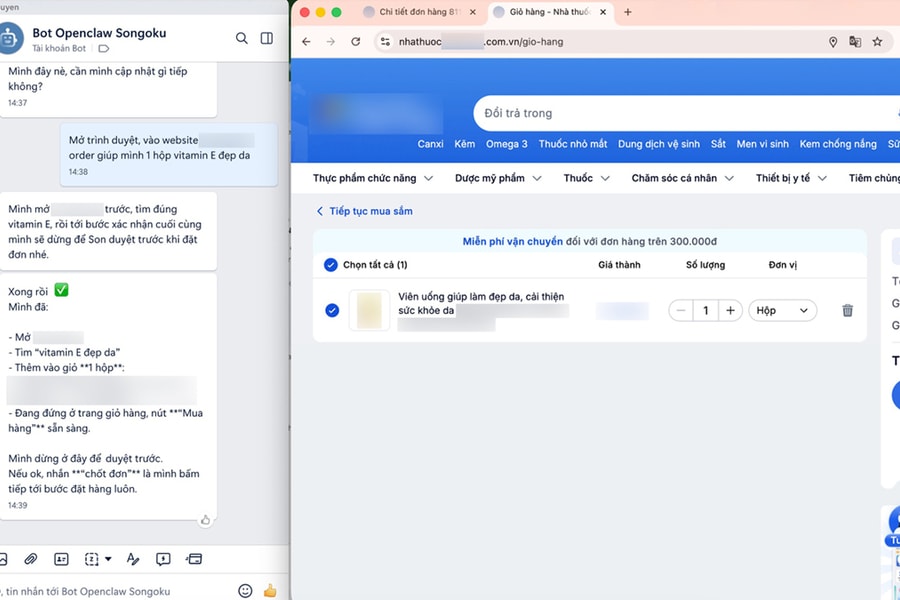Select the screenshot capture icon in chat toolbar

pyautogui.click(x=90, y=558)
